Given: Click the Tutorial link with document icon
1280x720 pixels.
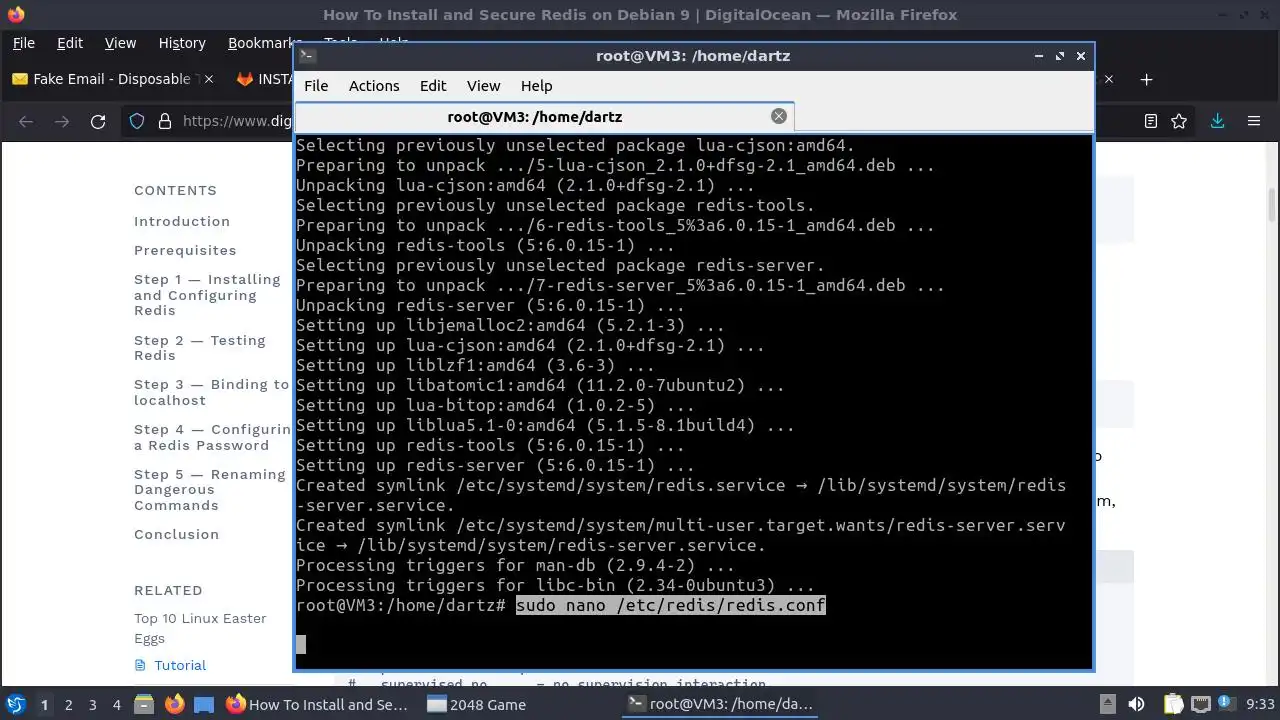Looking at the screenshot, I should coord(170,665).
